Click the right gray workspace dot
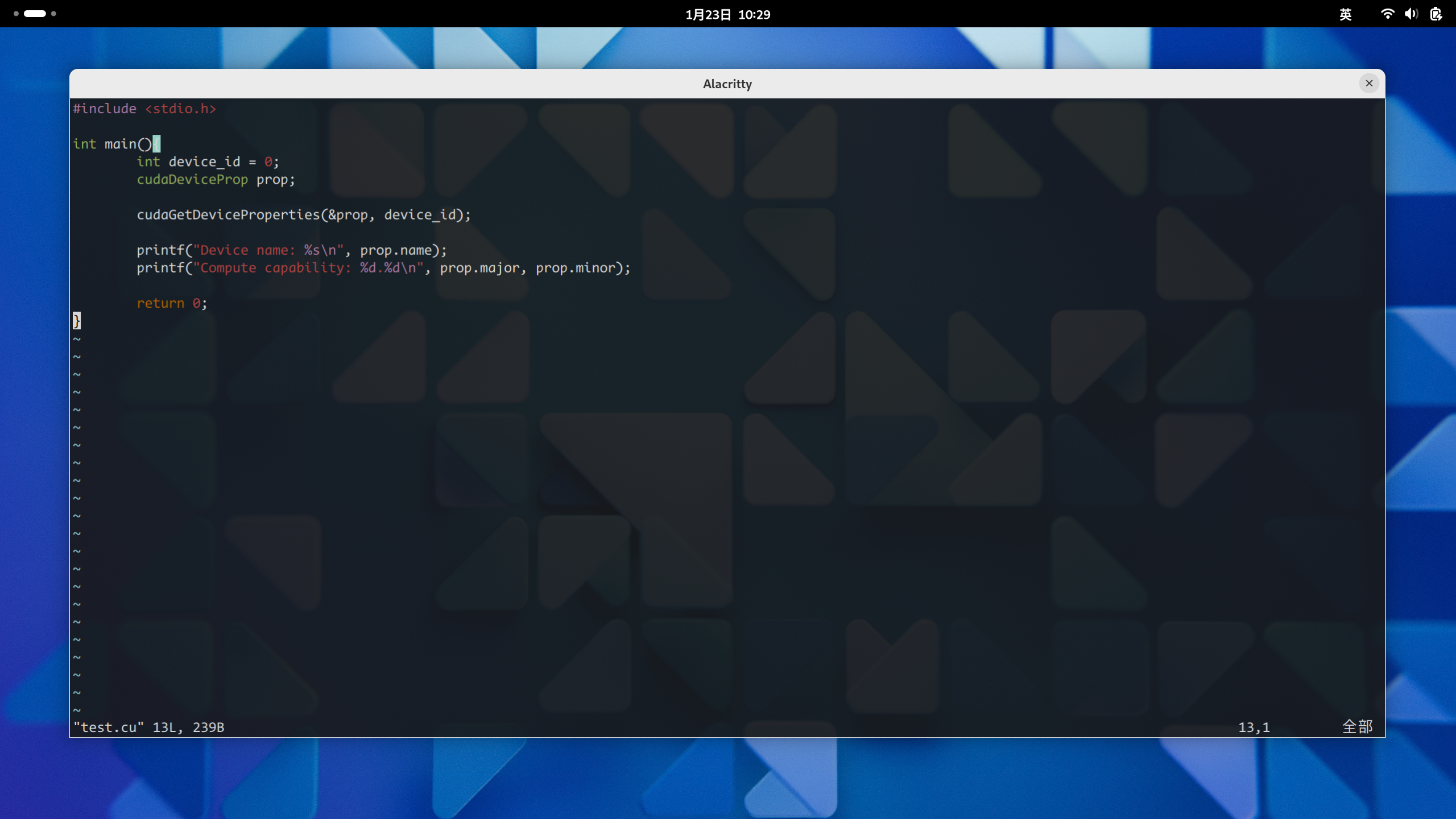This screenshot has width=1456, height=819. coord(55,13)
